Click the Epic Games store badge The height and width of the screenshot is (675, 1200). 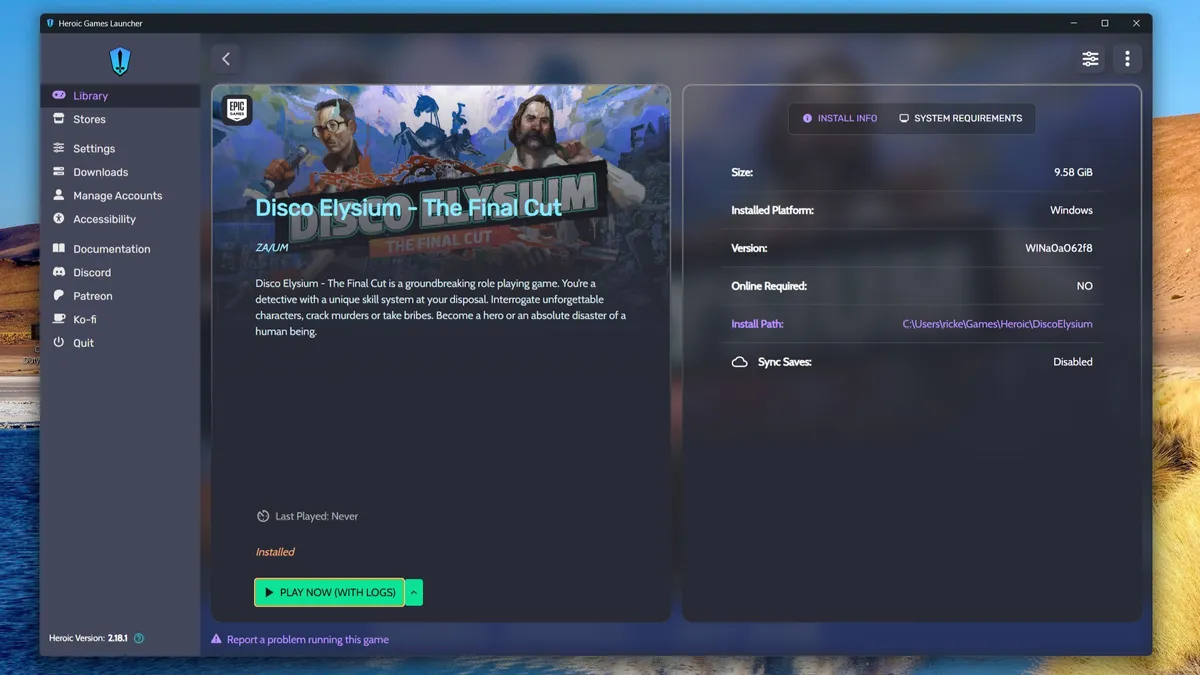(237, 110)
